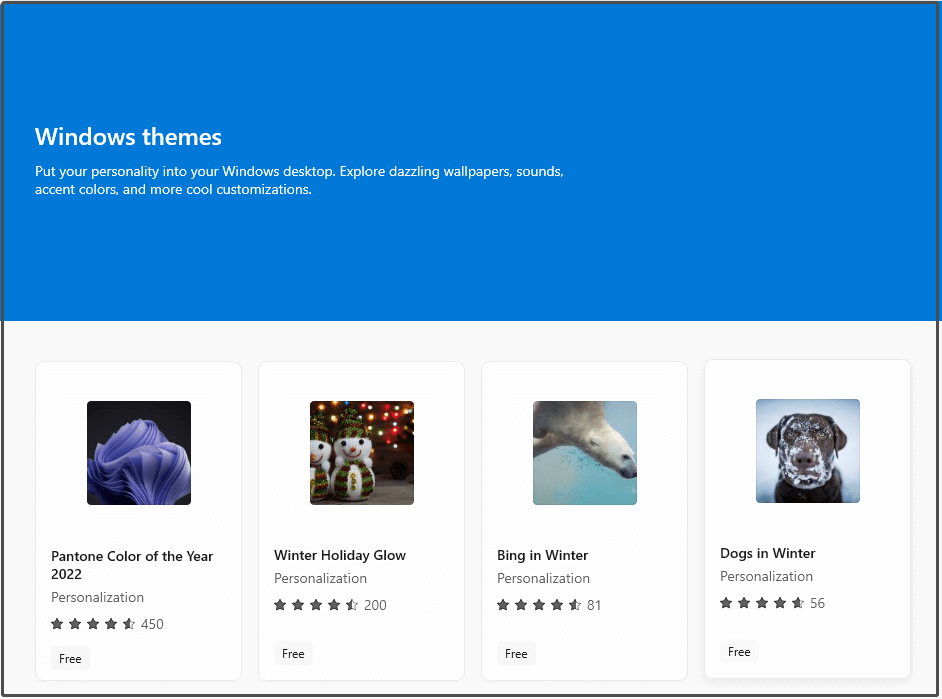
Task: Select the Bing in Winter polar bear image
Action: click(585, 453)
